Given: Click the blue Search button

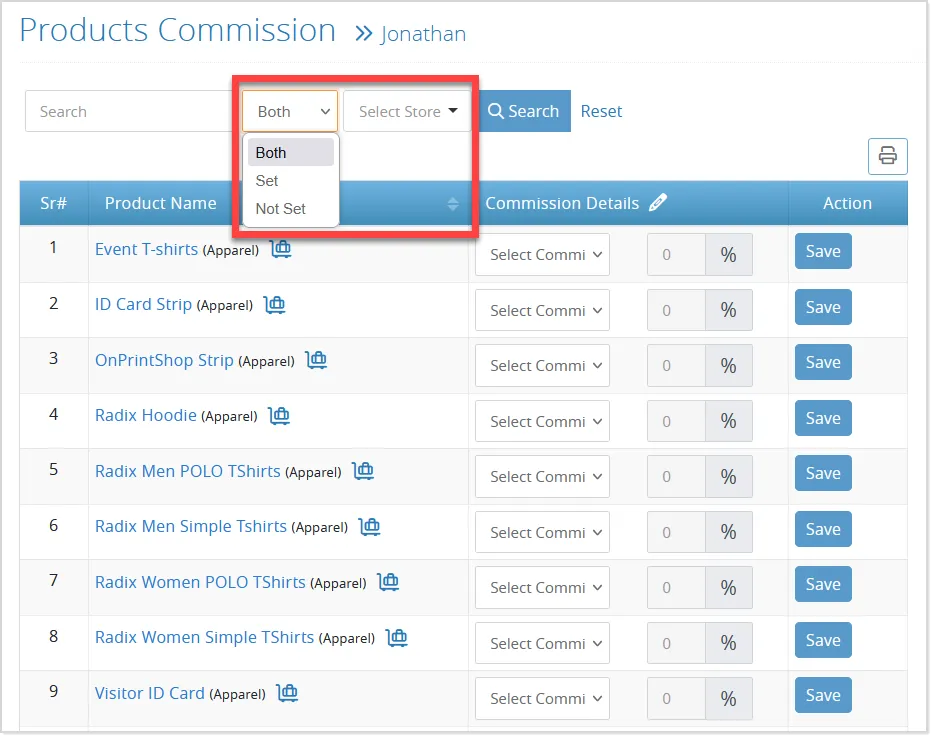Looking at the screenshot, I should [524, 111].
